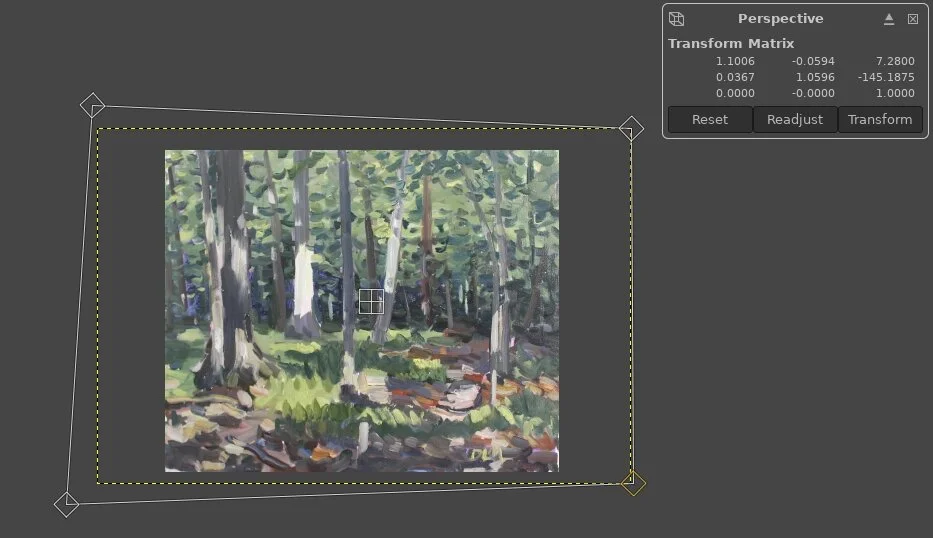933x538 pixels.
Task: Click the Perspective tool icon in dialog
Action: [677, 19]
